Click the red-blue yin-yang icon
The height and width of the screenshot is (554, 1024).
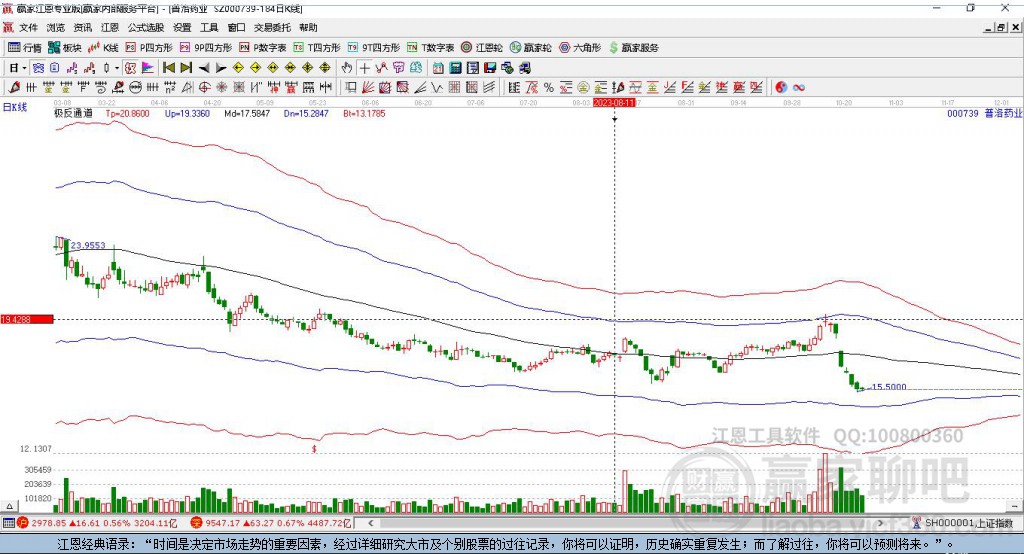[x=781, y=88]
